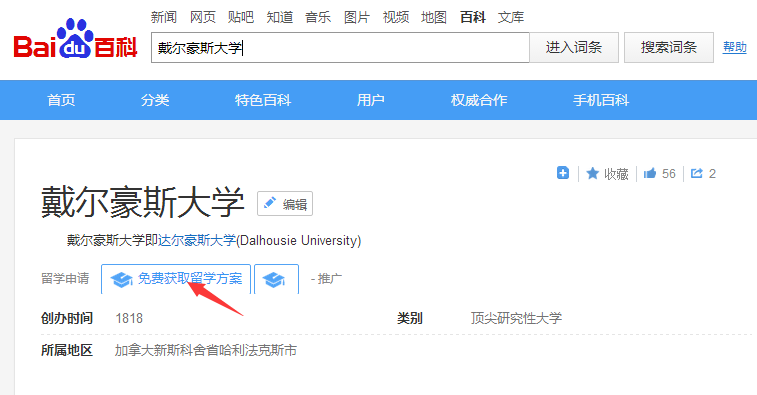Click the 顶尖研究性大学 category value
The height and width of the screenshot is (395, 757).
pyautogui.click(x=516, y=318)
